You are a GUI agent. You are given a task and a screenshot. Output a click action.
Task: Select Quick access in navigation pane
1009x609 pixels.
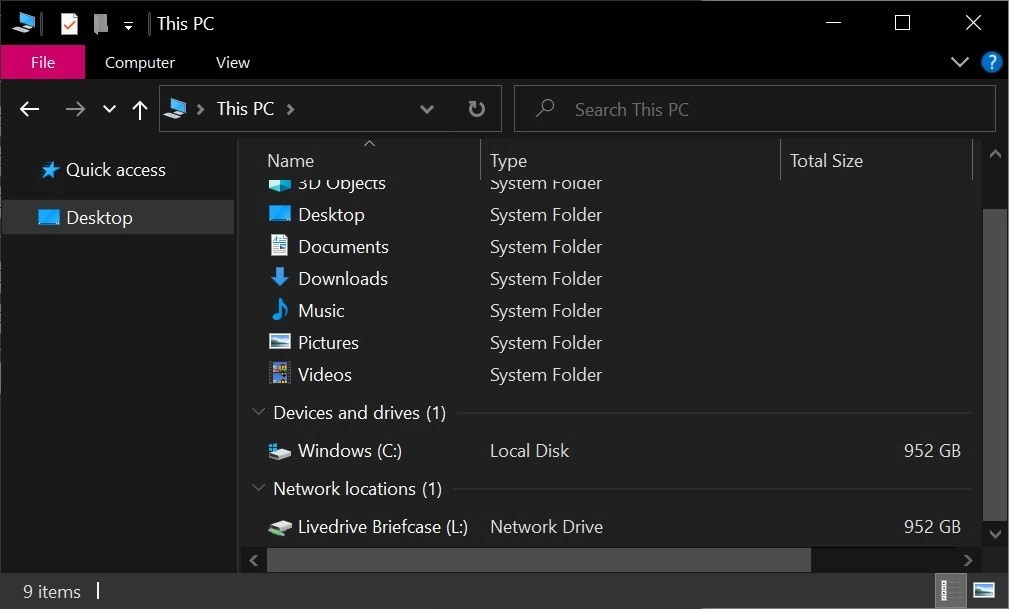click(115, 170)
